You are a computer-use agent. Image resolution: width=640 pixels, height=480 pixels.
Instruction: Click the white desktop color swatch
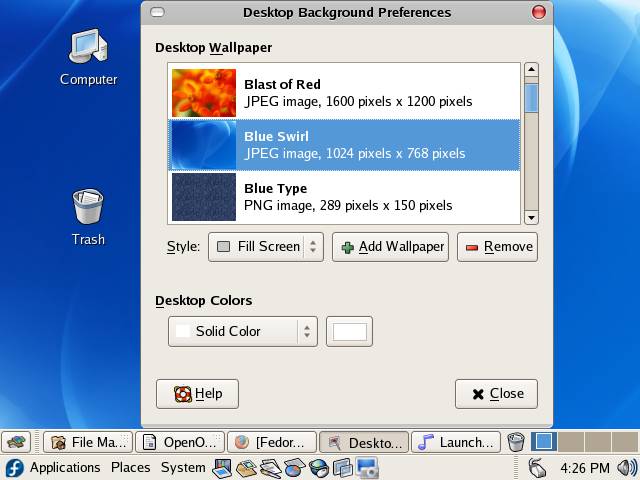pyautogui.click(x=349, y=331)
